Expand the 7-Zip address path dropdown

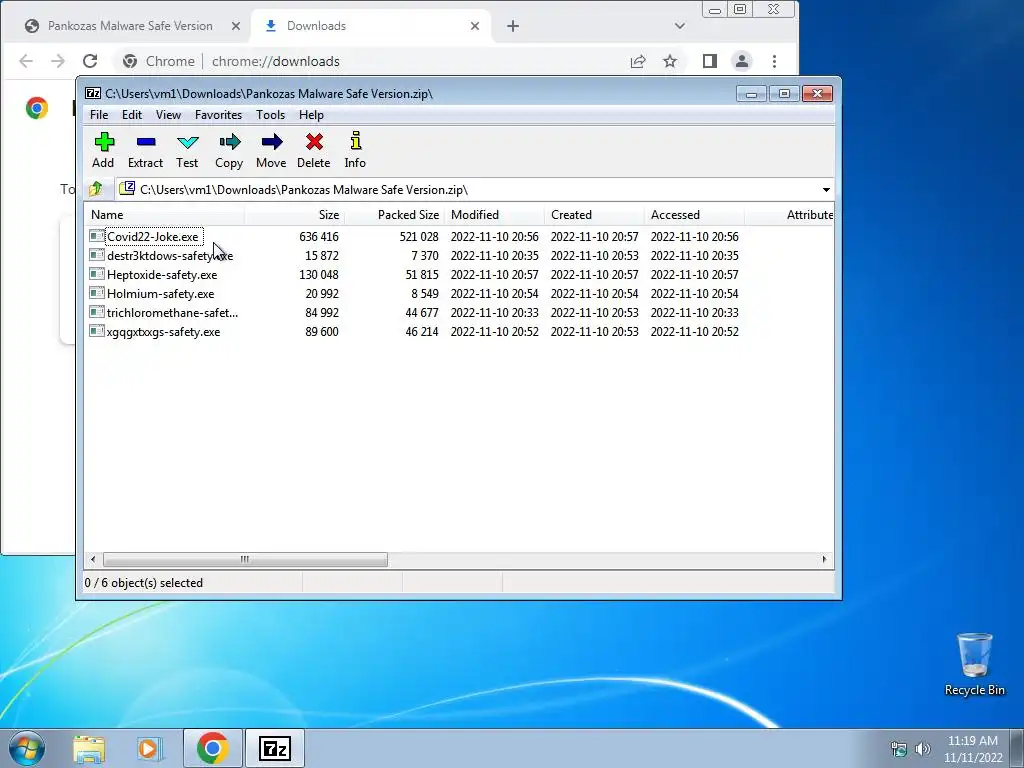(826, 189)
